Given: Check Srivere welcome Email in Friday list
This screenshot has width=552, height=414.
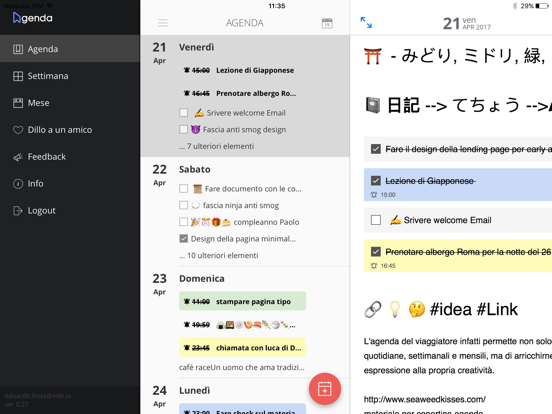Looking at the screenshot, I should point(183,113).
